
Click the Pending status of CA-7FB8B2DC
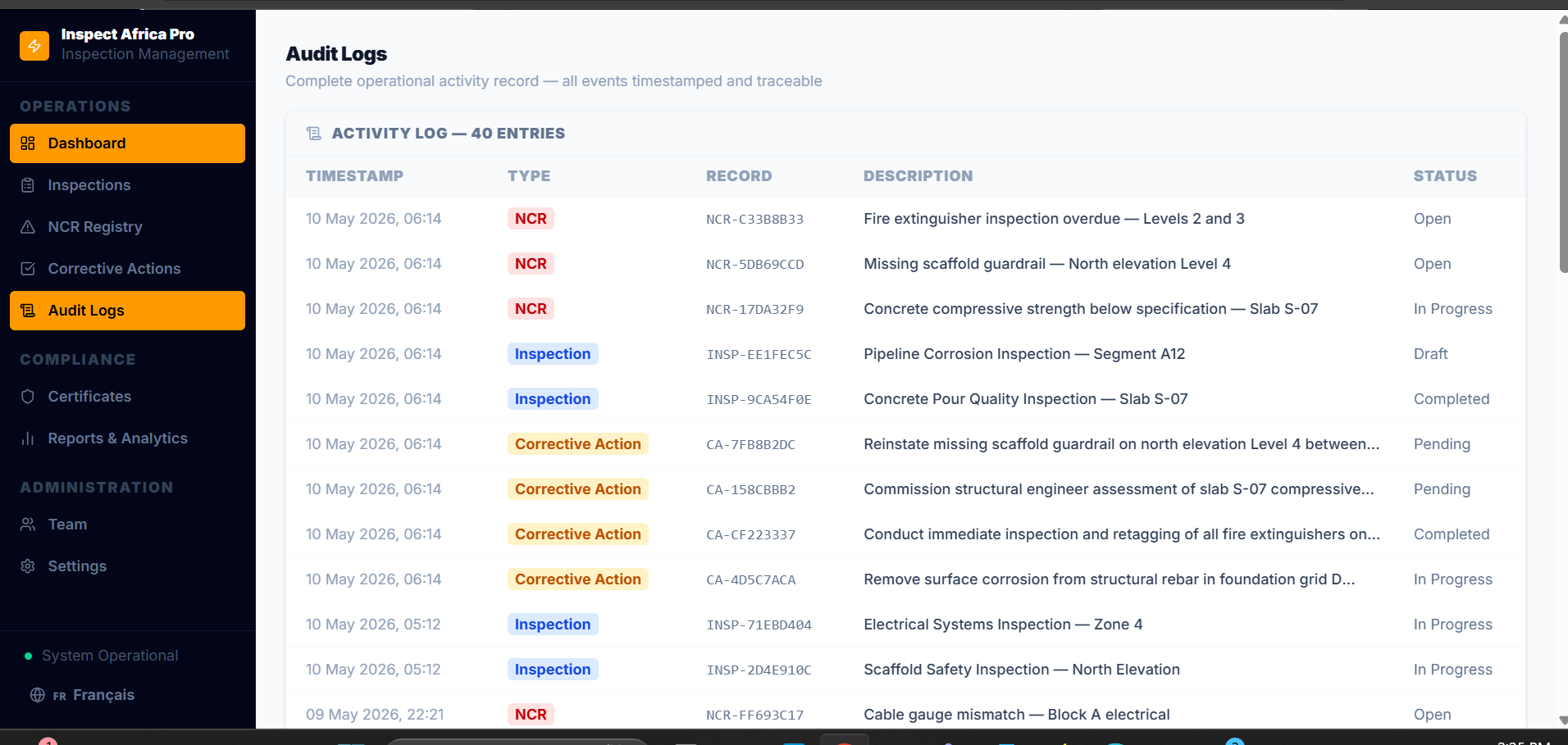coord(1442,444)
